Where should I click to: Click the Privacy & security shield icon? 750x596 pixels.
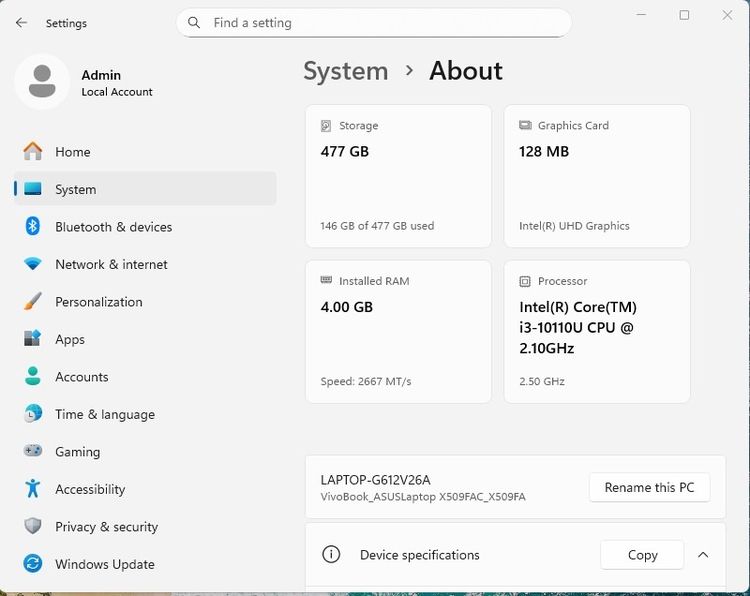pyautogui.click(x=33, y=526)
